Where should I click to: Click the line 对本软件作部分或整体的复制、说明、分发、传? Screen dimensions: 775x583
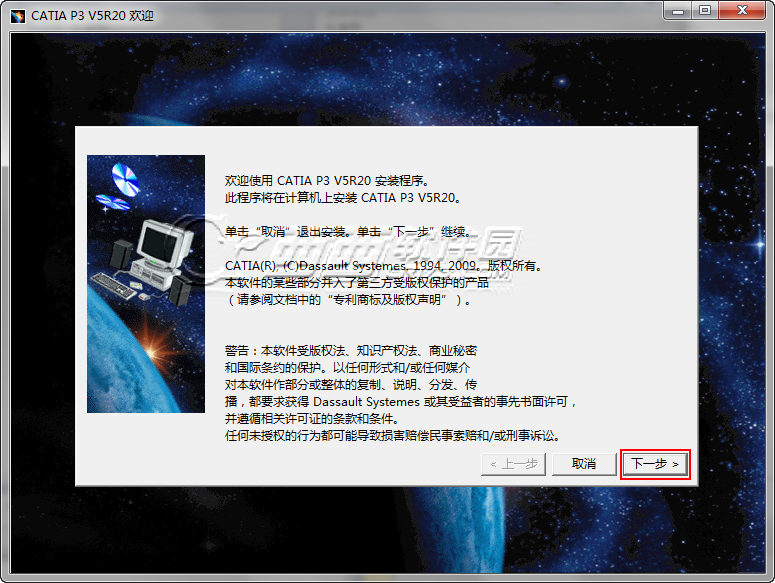point(351,384)
